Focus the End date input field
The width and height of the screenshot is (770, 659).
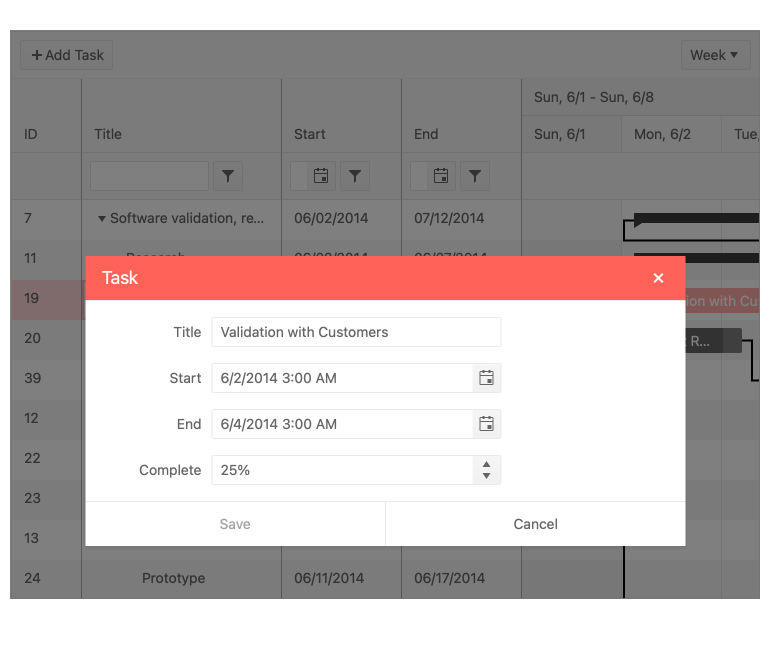[x=340, y=424]
